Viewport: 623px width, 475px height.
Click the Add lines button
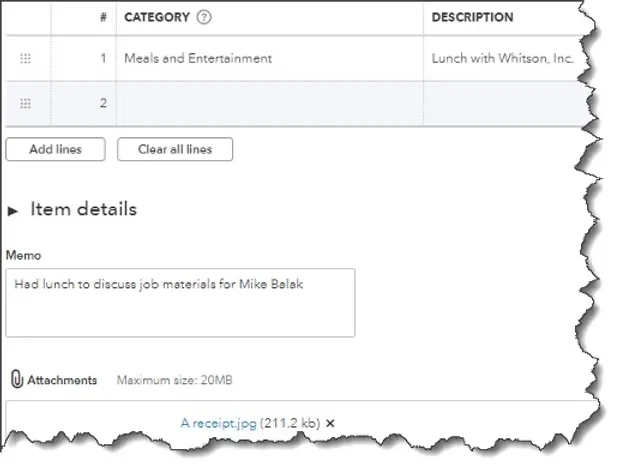[56, 149]
